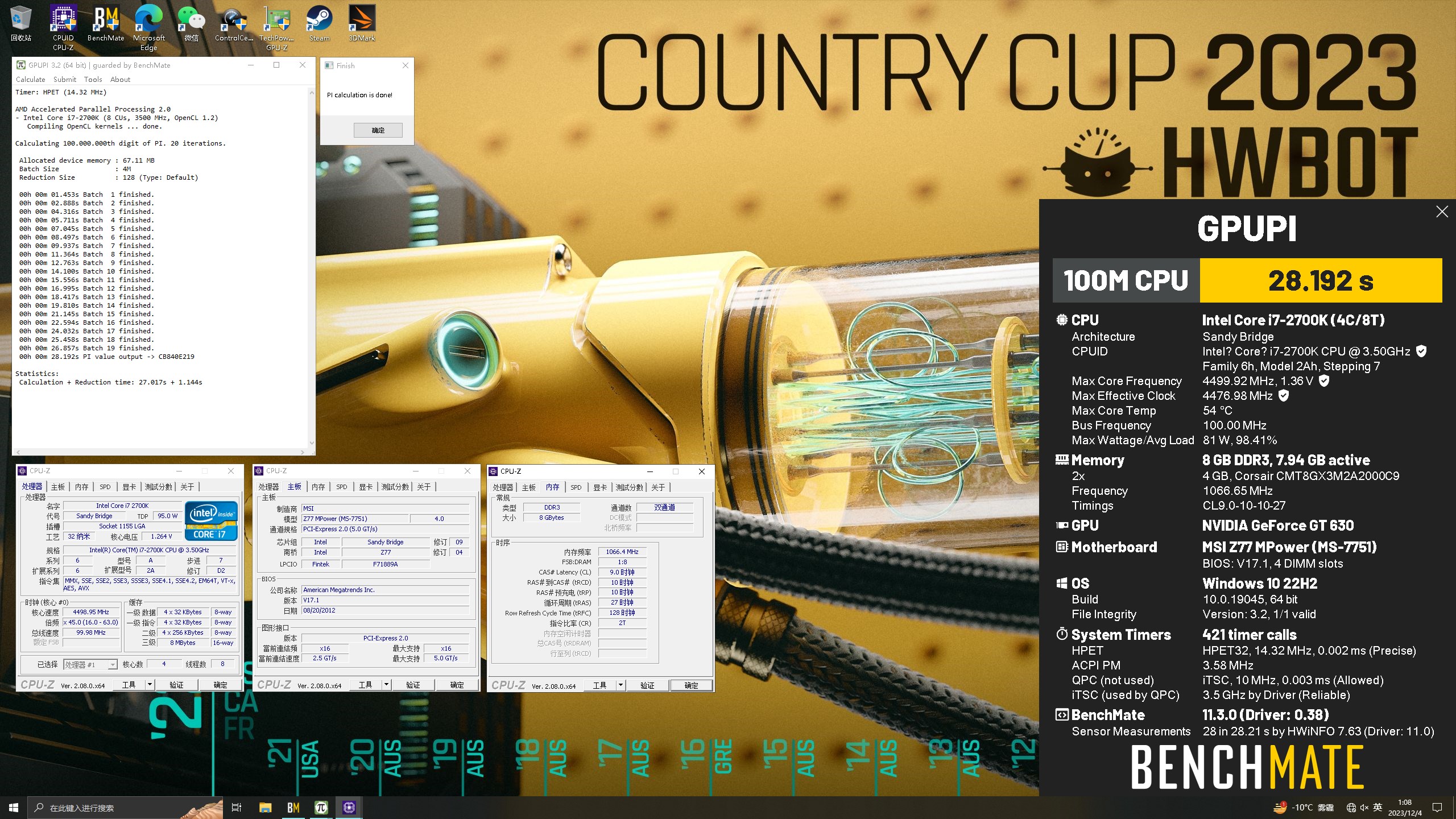This screenshot has height=819, width=1456.
Task: Open the TechPowerUp GPU-Z desktop icon
Action: coord(276,27)
